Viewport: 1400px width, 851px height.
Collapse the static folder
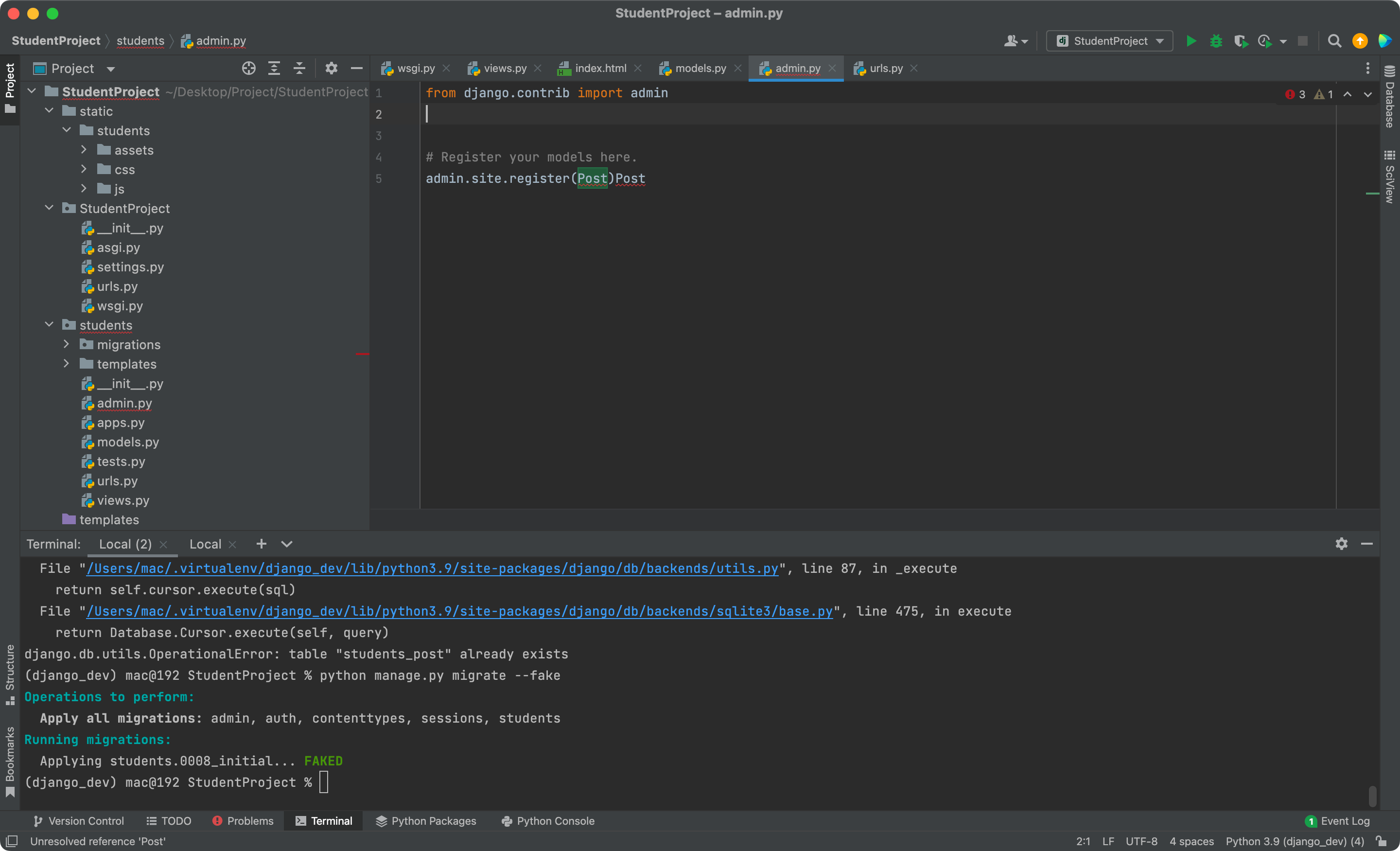click(x=50, y=111)
